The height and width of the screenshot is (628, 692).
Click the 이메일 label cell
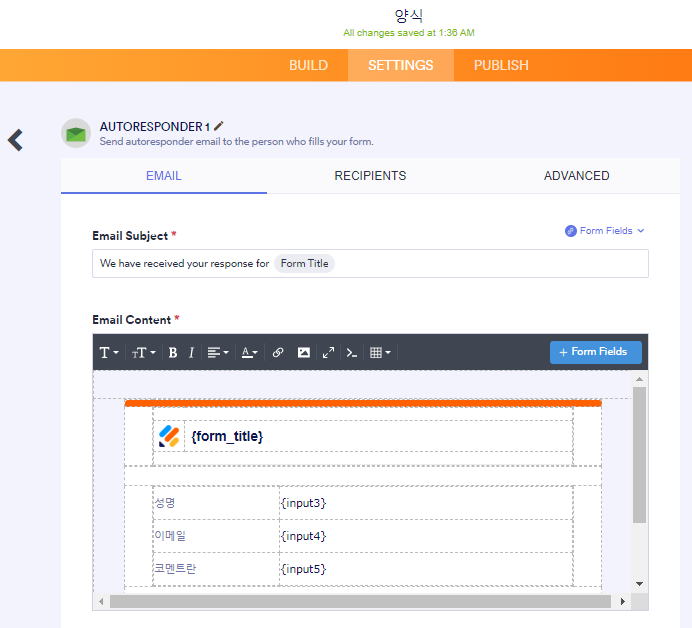click(x=216, y=536)
